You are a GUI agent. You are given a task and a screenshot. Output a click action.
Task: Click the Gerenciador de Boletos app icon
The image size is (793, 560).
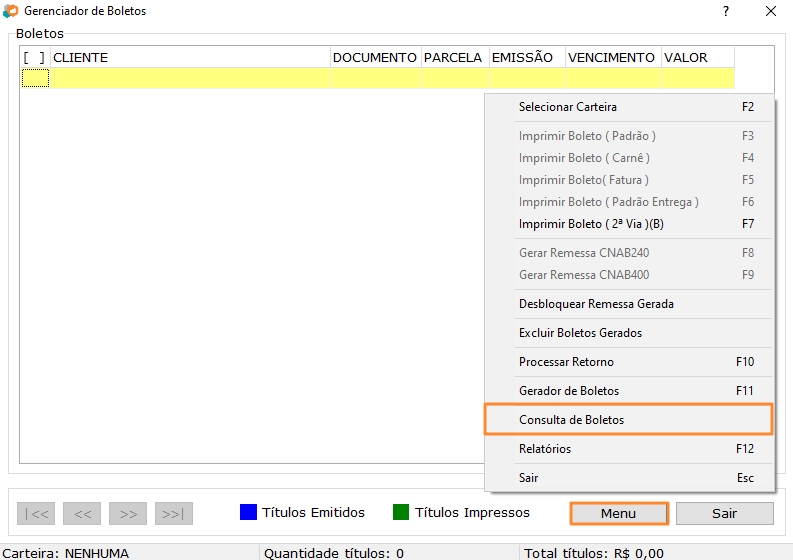11,11
